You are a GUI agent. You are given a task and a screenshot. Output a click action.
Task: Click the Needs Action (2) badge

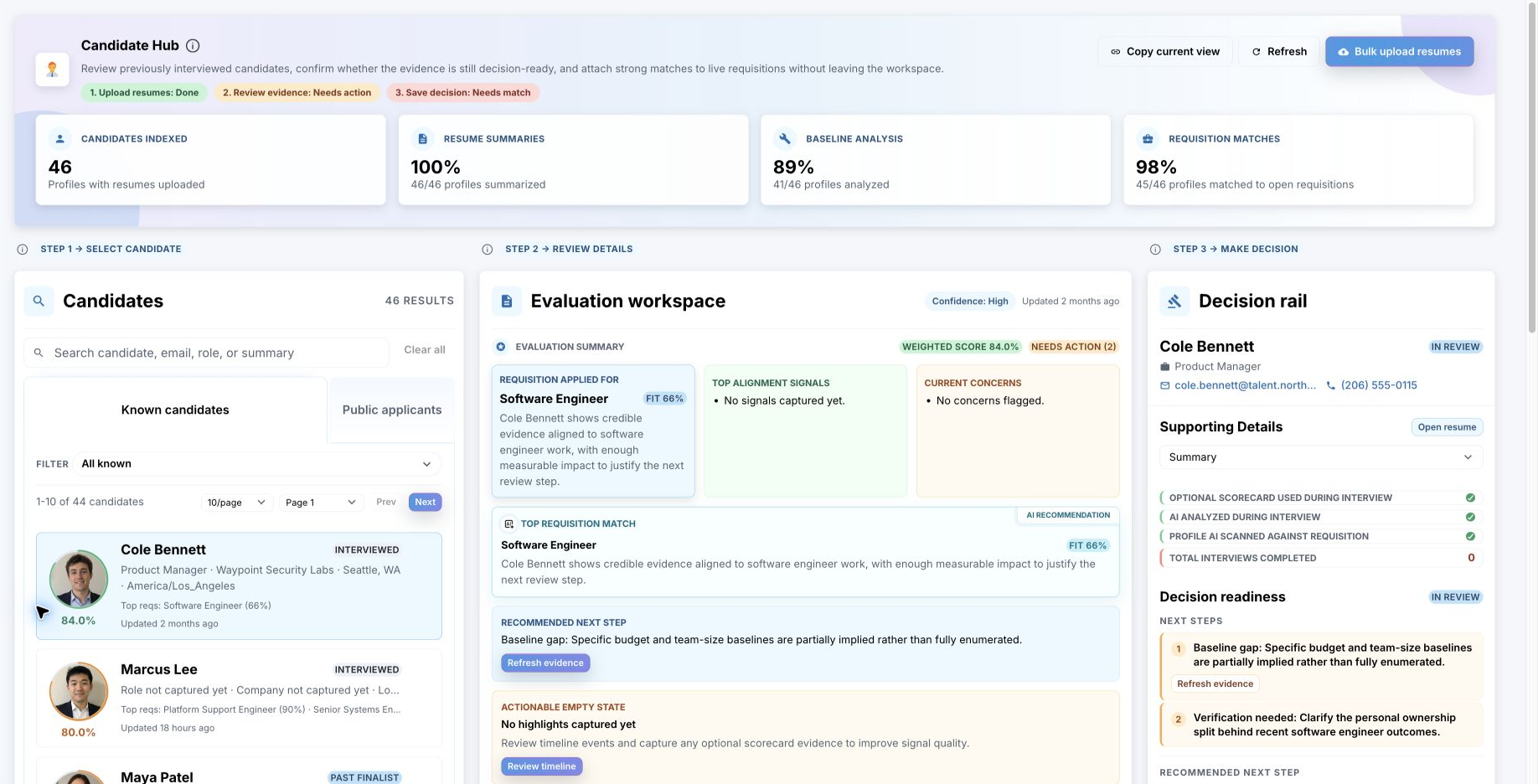pos(1073,347)
